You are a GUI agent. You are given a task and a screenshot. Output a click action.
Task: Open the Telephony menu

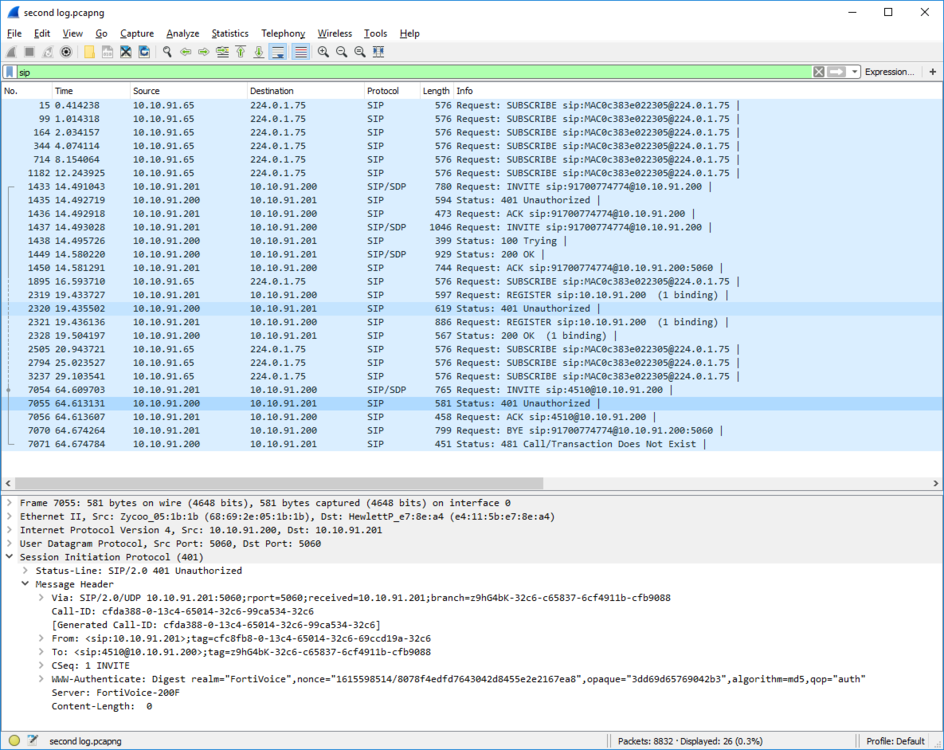(283, 34)
